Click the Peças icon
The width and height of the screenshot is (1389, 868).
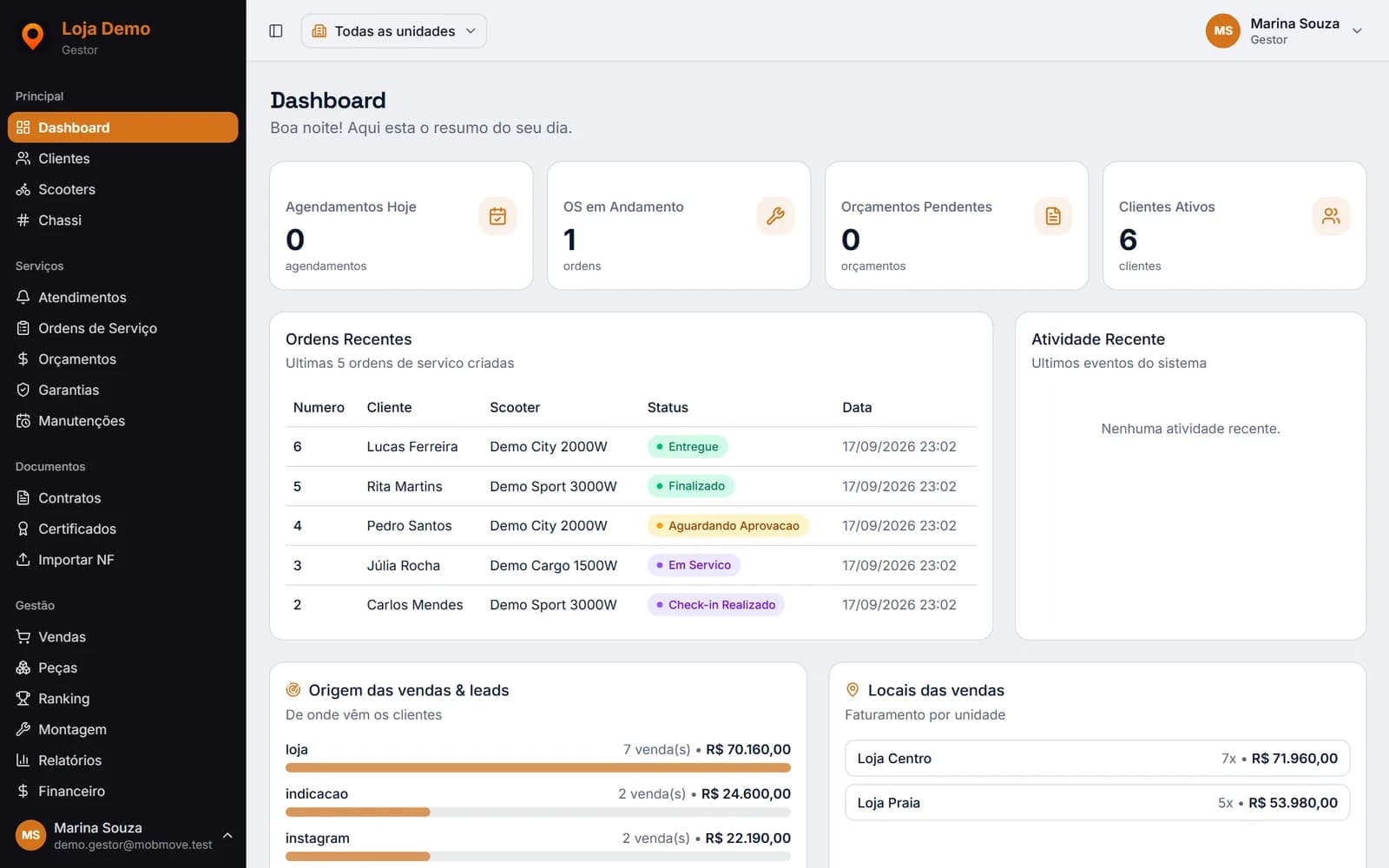pos(23,667)
